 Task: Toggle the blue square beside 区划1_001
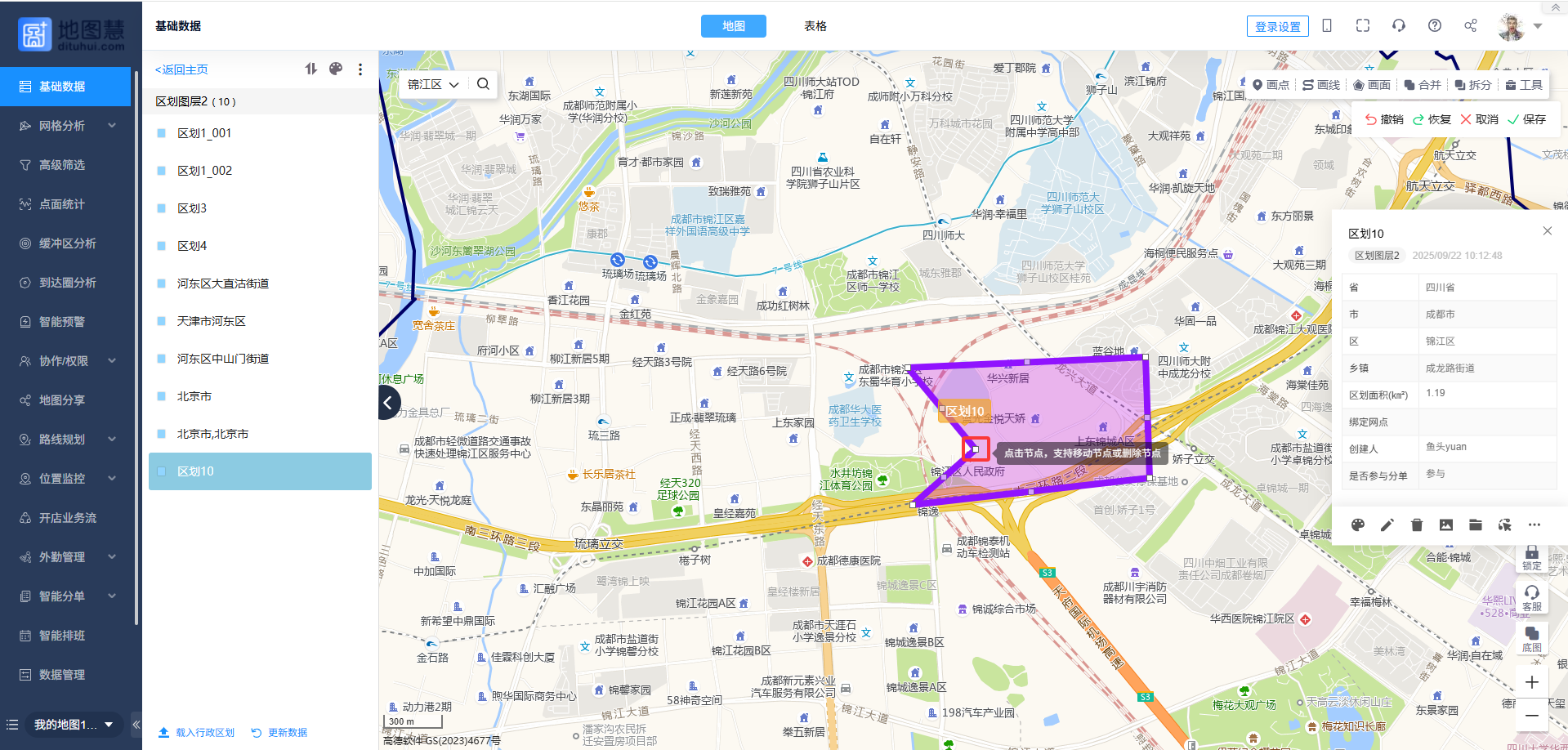tap(162, 133)
